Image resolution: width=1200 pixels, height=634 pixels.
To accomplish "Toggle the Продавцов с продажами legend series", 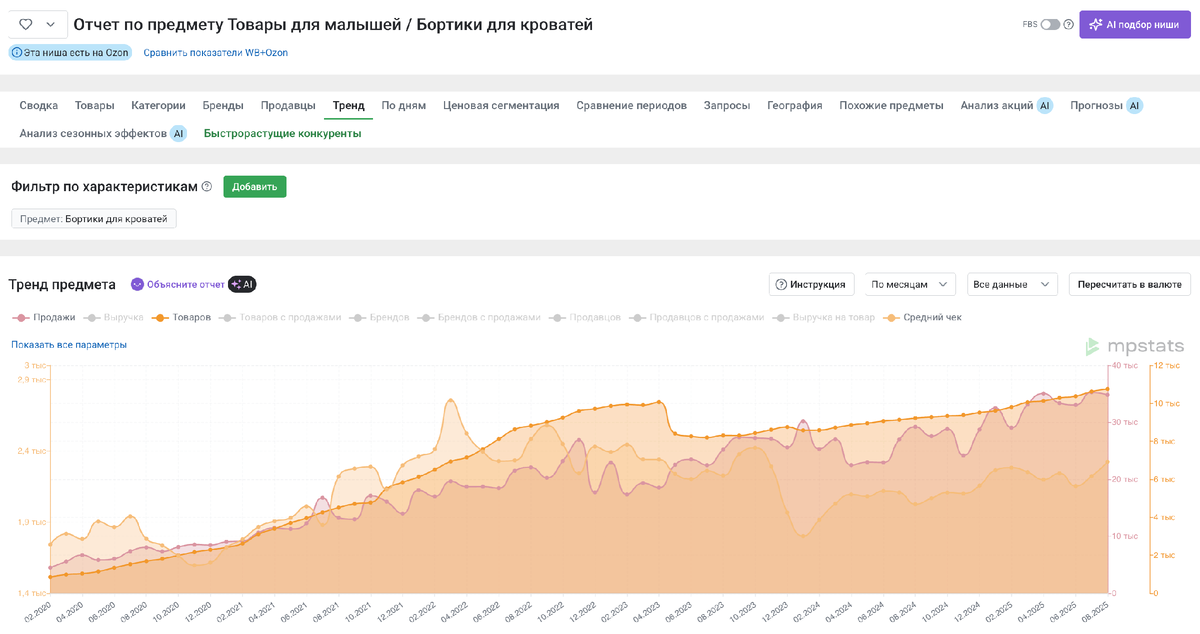I will [x=696, y=317].
